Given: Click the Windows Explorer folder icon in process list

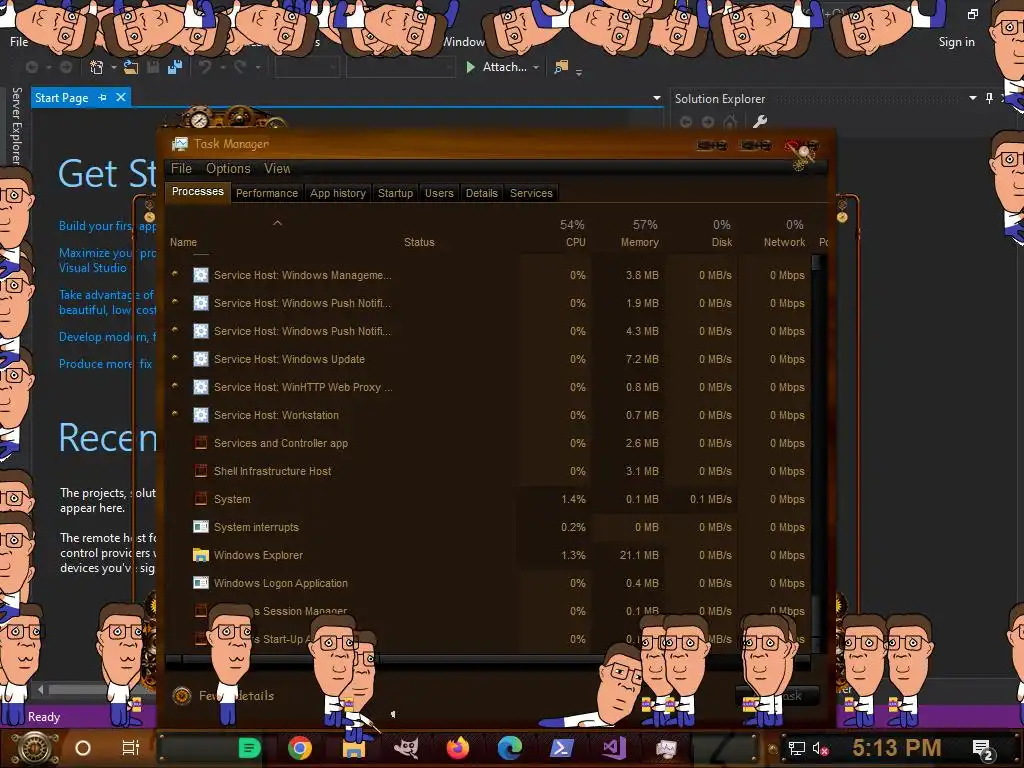Looking at the screenshot, I should pos(201,555).
